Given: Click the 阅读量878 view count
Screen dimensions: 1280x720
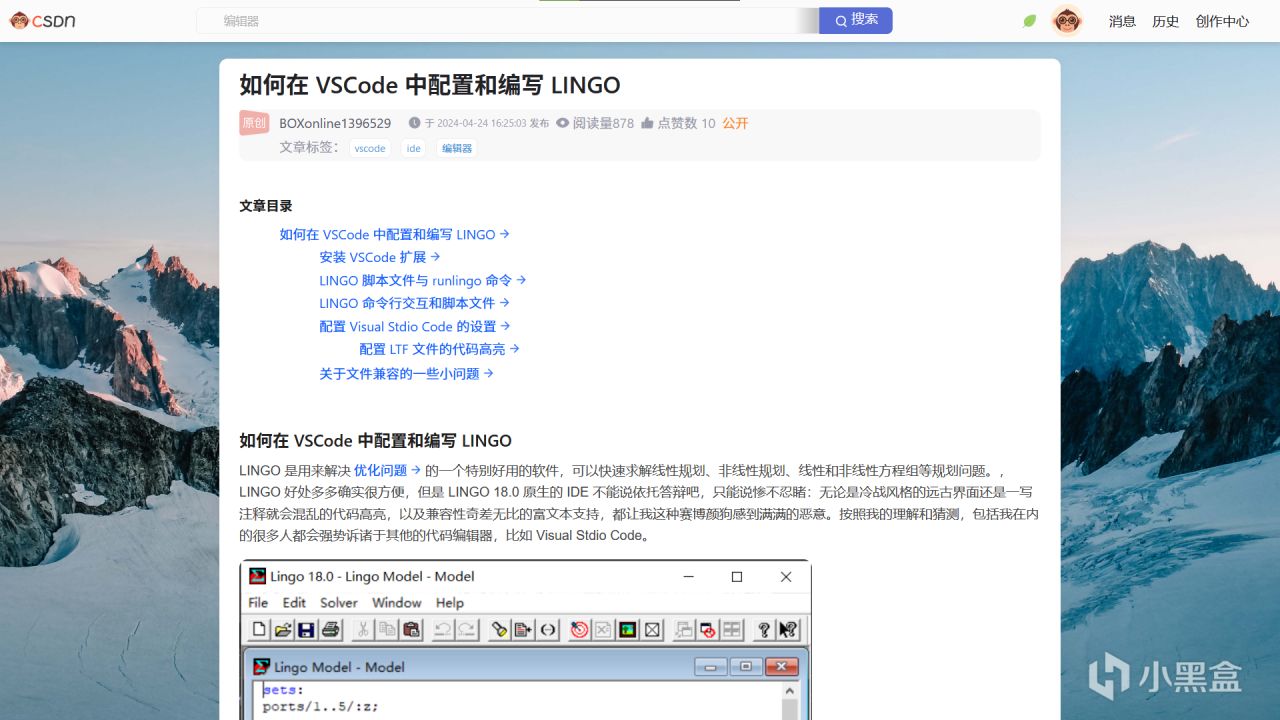Looking at the screenshot, I should [595, 123].
